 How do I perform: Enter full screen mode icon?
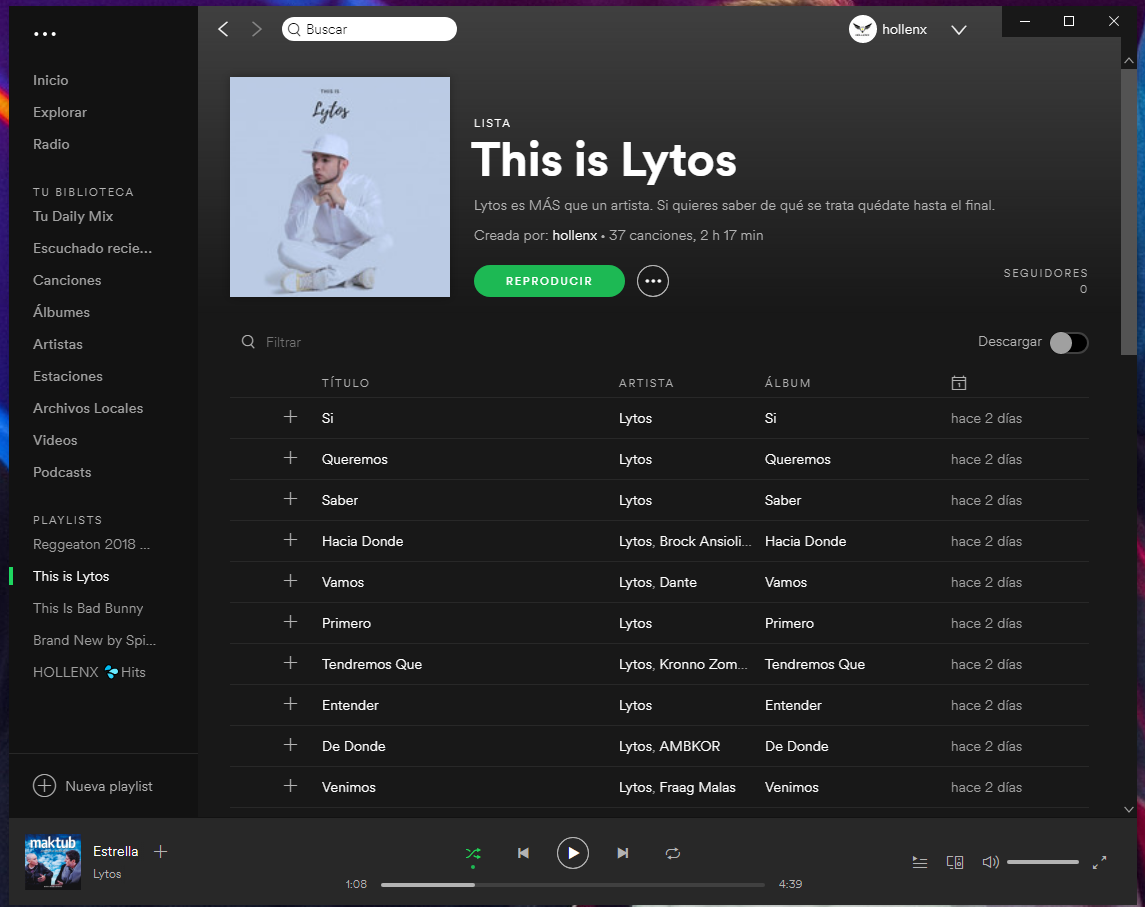click(x=1099, y=862)
